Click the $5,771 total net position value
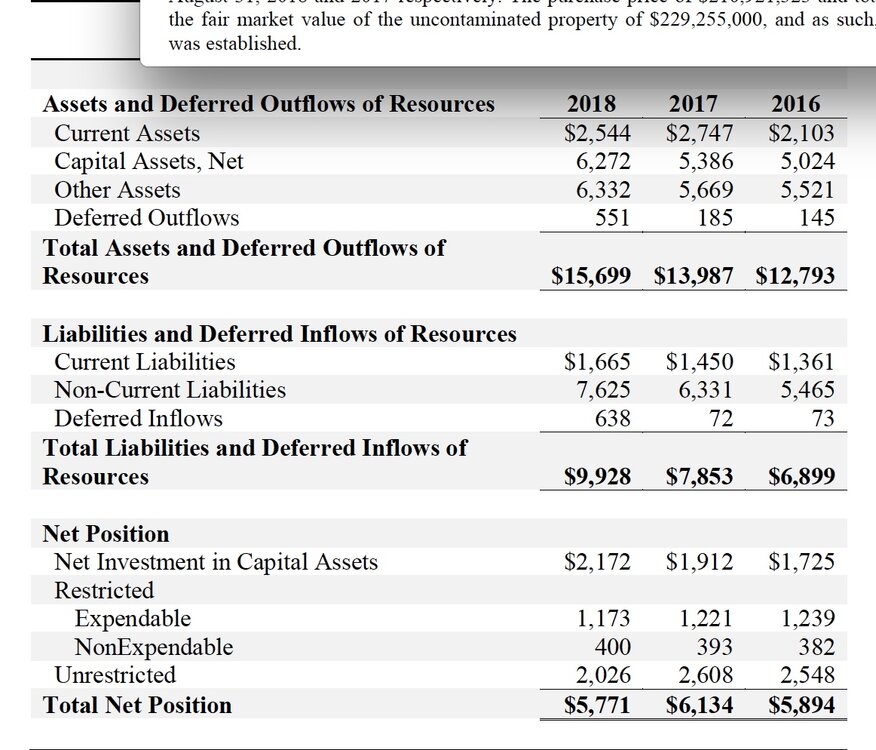This screenshot has height=750, width=876. 597,705
